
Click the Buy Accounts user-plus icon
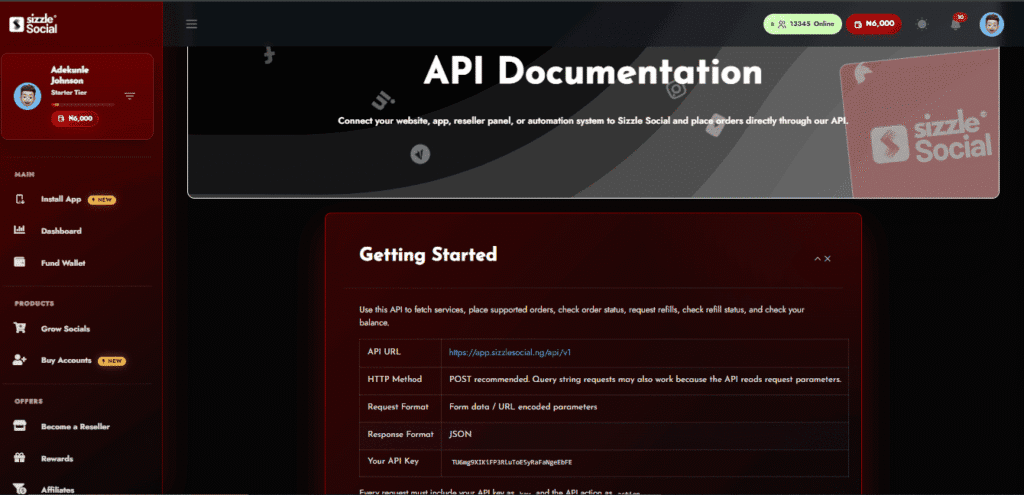click(20, 360)
